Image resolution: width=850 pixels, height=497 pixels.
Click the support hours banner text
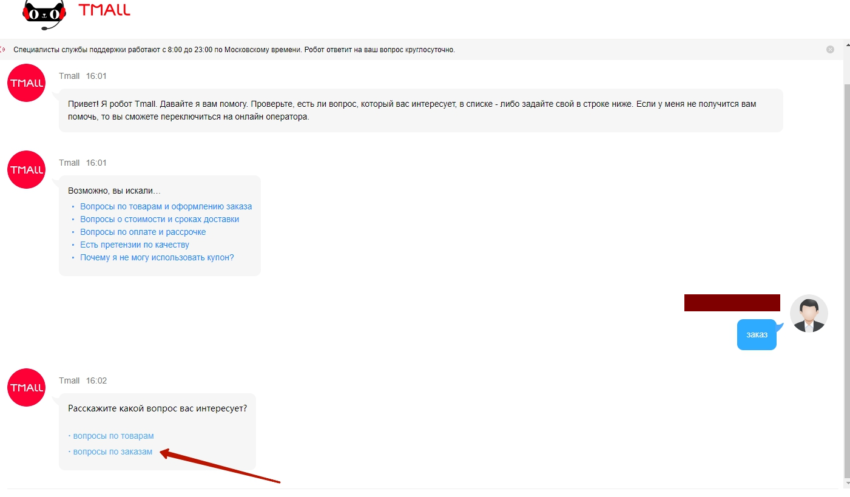(x=234, y=49)
